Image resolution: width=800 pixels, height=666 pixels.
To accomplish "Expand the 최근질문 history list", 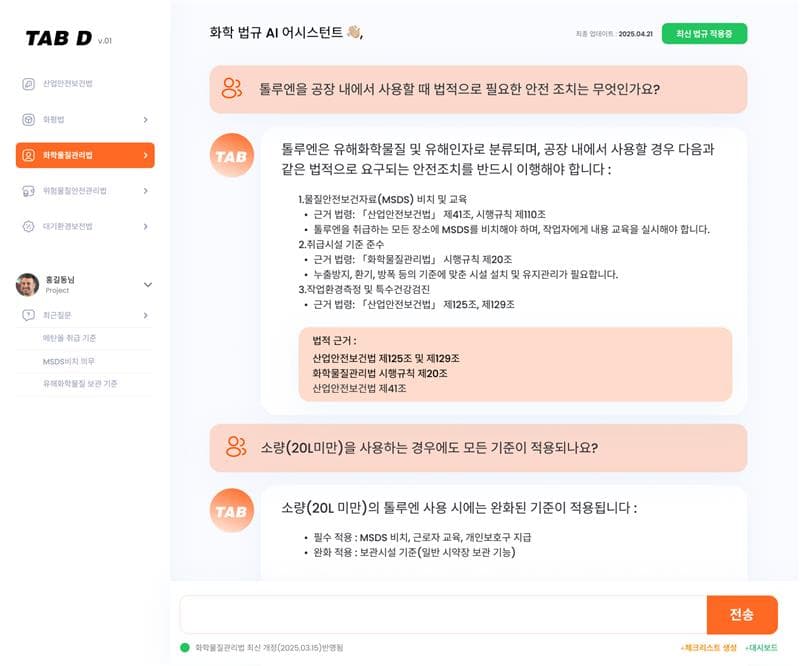I will [x=145, y=313].
